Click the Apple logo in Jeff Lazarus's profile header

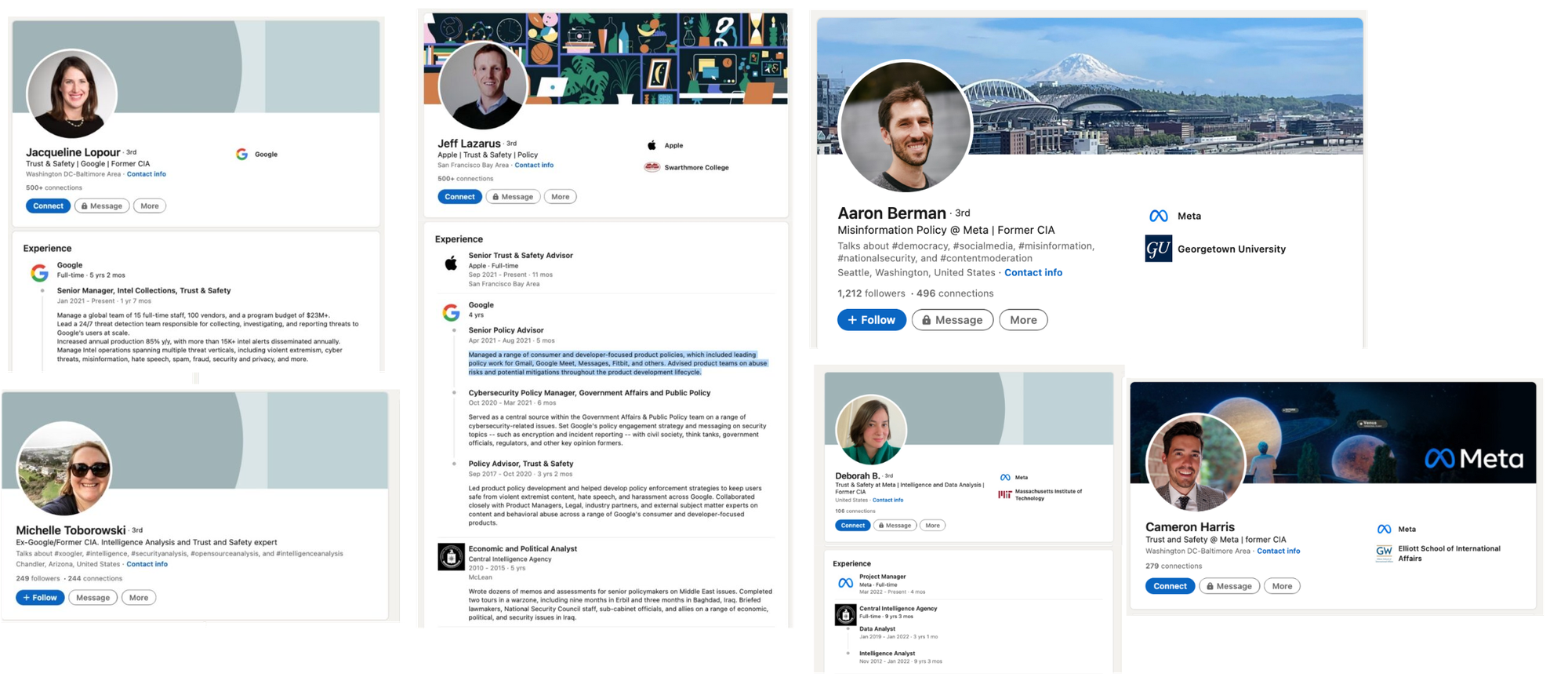point(652,145)
